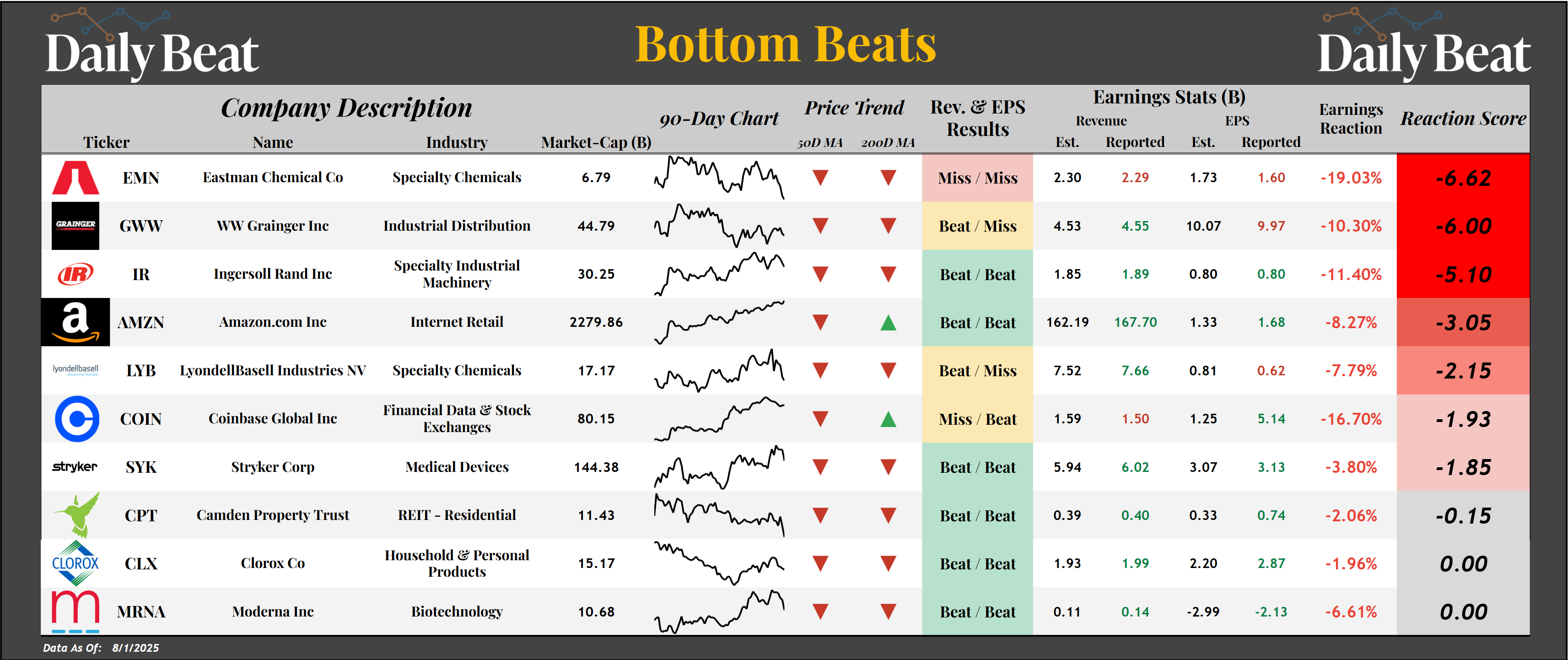Click the Reaction Score column header
1568x660 pixels.
1463,118
